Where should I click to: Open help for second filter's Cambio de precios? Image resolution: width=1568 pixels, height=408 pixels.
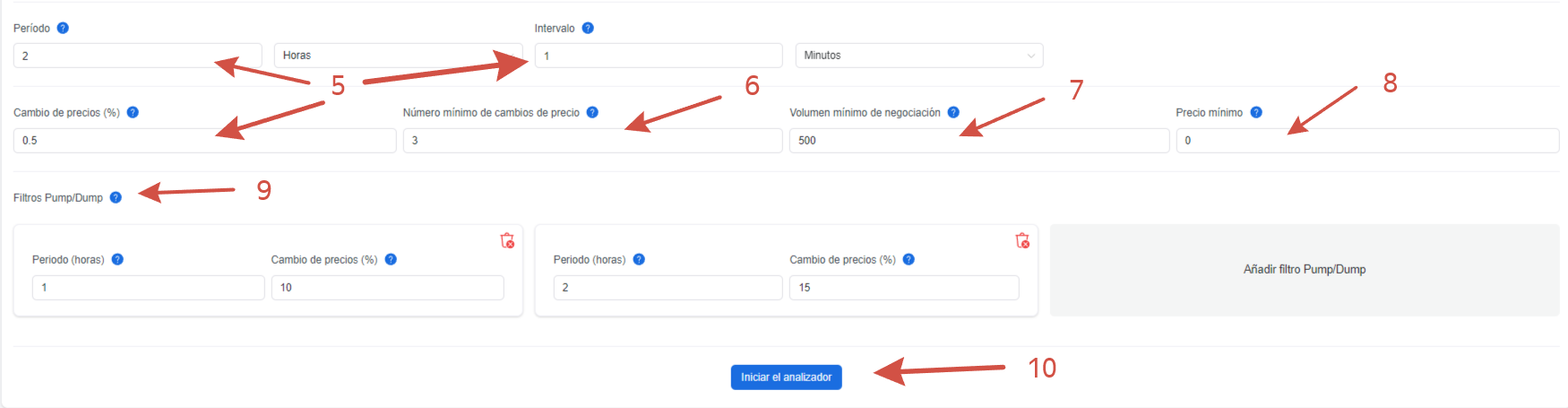coord(909,259)
